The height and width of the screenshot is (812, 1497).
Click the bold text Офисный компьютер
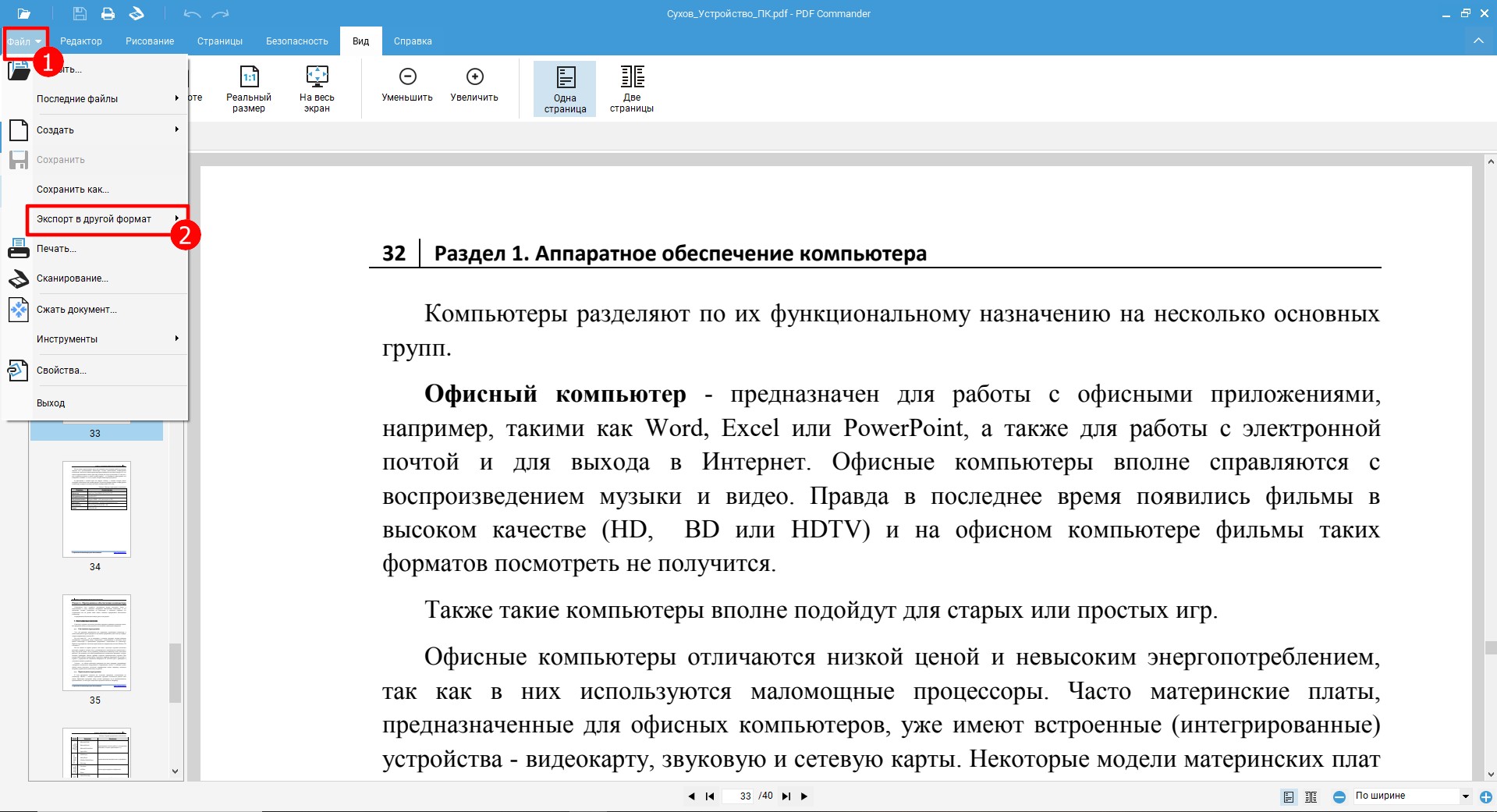[555, 394]
